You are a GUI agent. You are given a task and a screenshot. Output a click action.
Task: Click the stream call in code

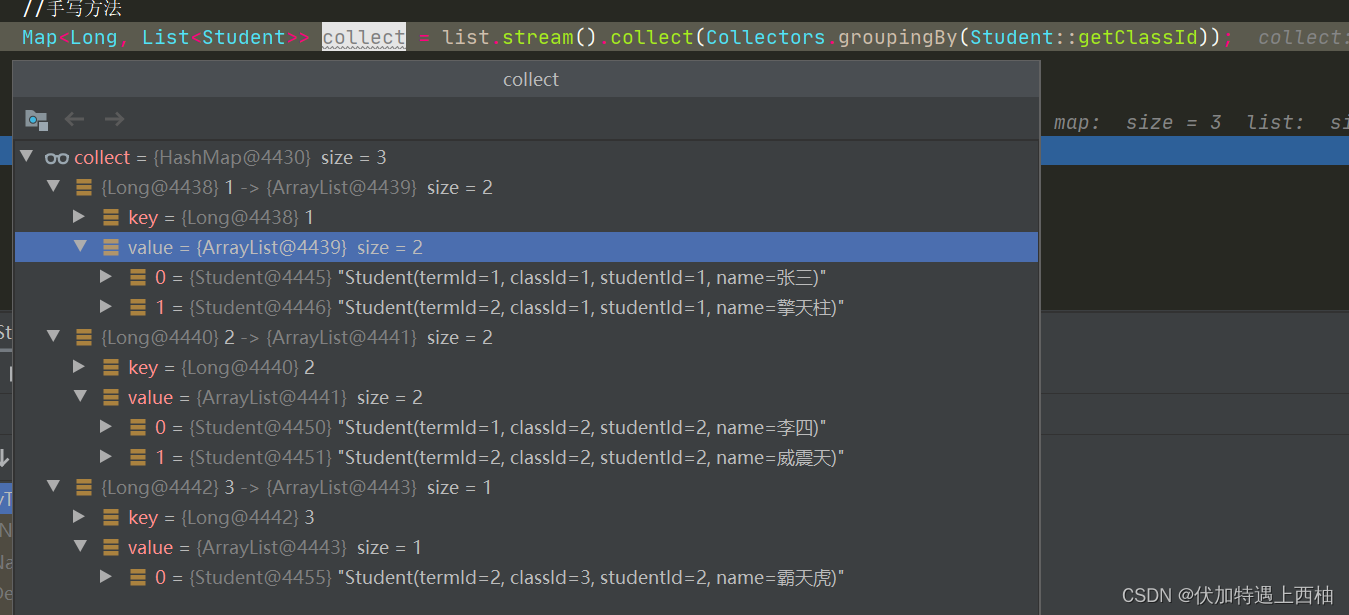point(538,37)
